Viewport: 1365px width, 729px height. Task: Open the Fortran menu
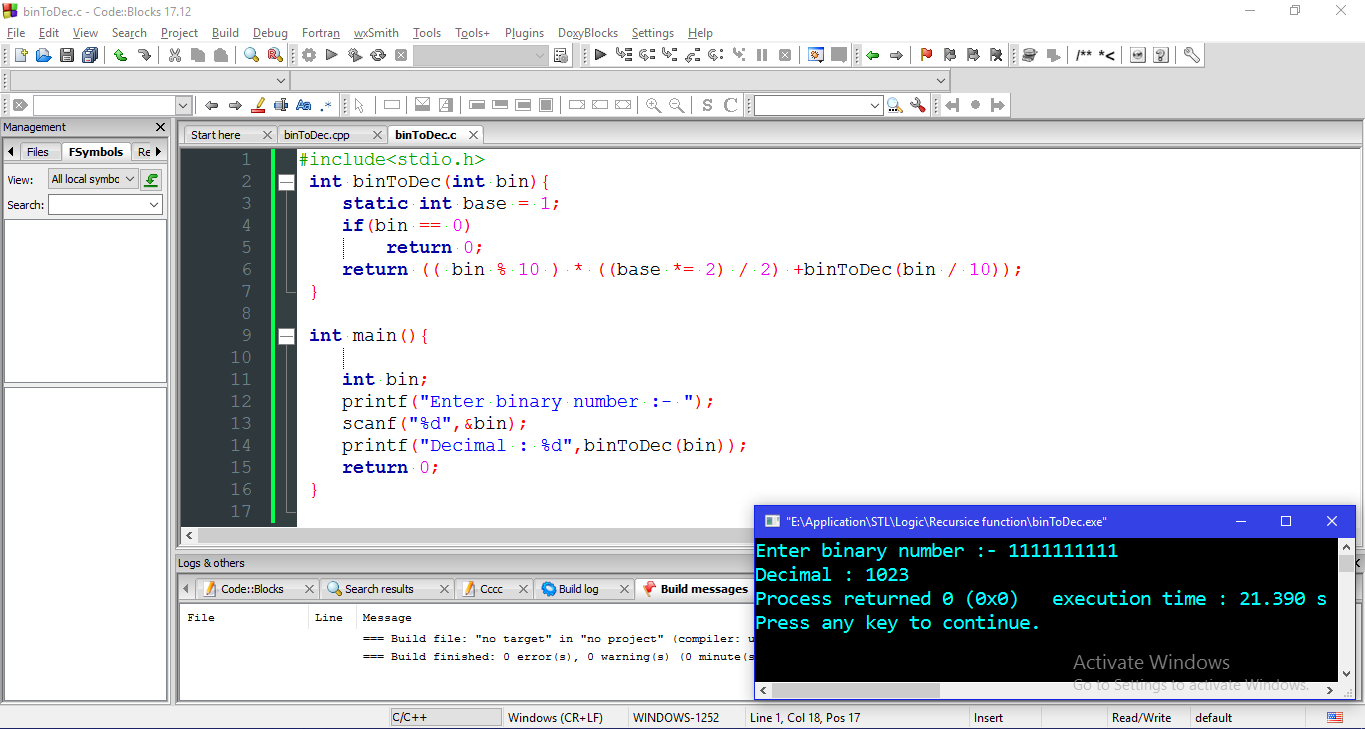(x=320, y=32)
